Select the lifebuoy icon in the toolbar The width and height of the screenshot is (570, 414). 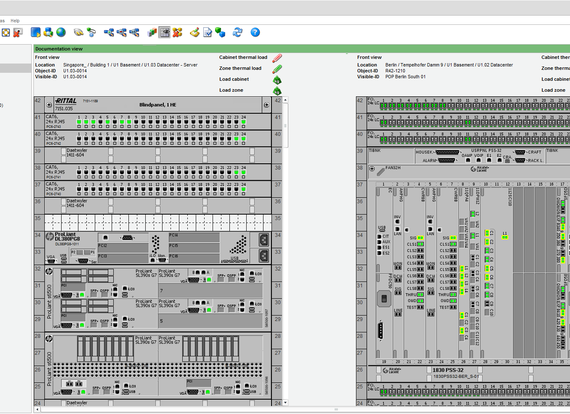[x=6, y=33]
